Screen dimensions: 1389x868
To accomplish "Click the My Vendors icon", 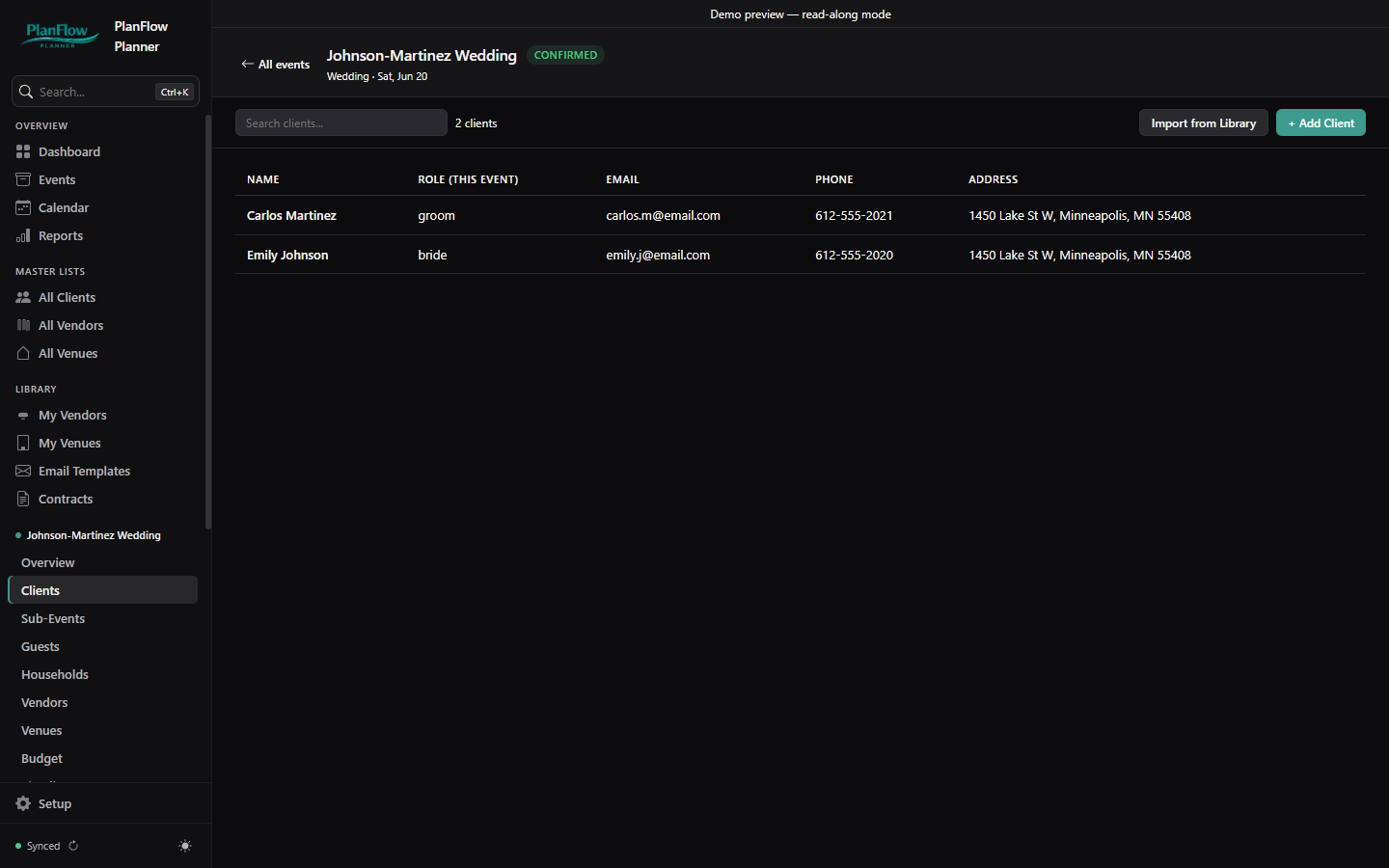I will click(x=23, y=415).
